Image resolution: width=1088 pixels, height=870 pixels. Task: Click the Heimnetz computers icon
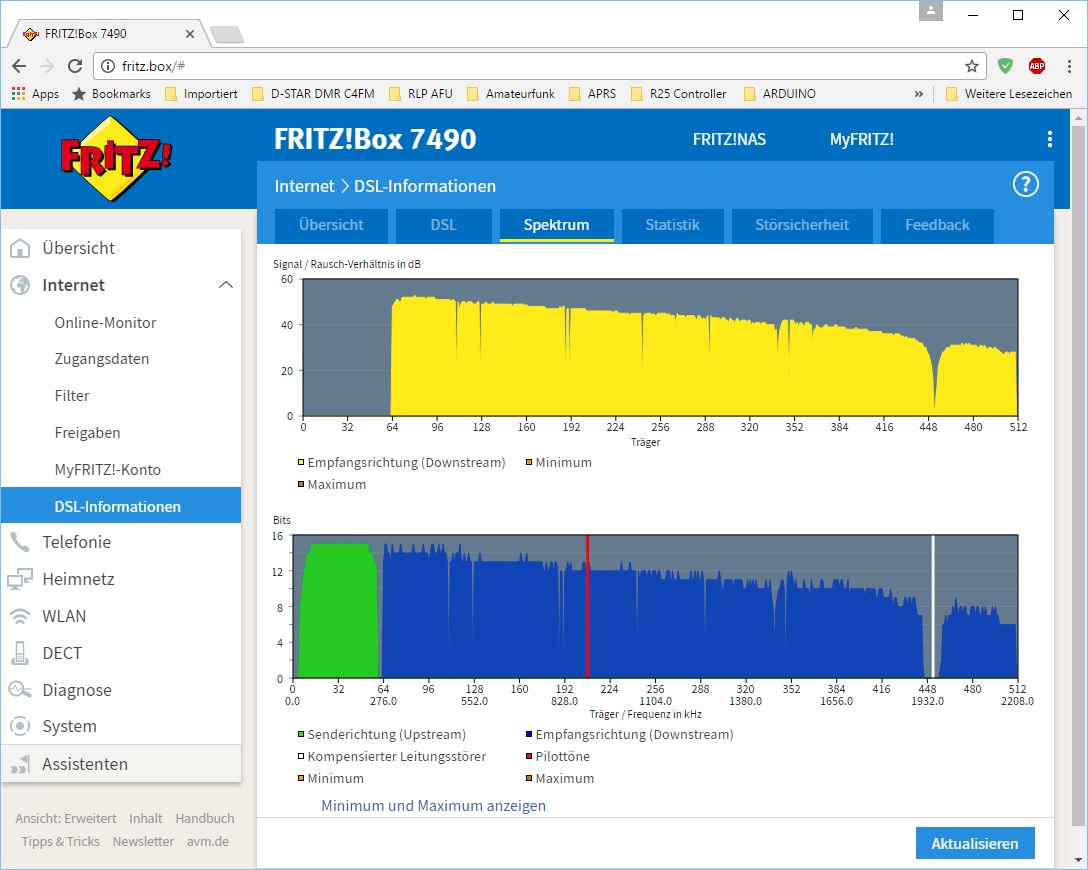coord(20,579)
